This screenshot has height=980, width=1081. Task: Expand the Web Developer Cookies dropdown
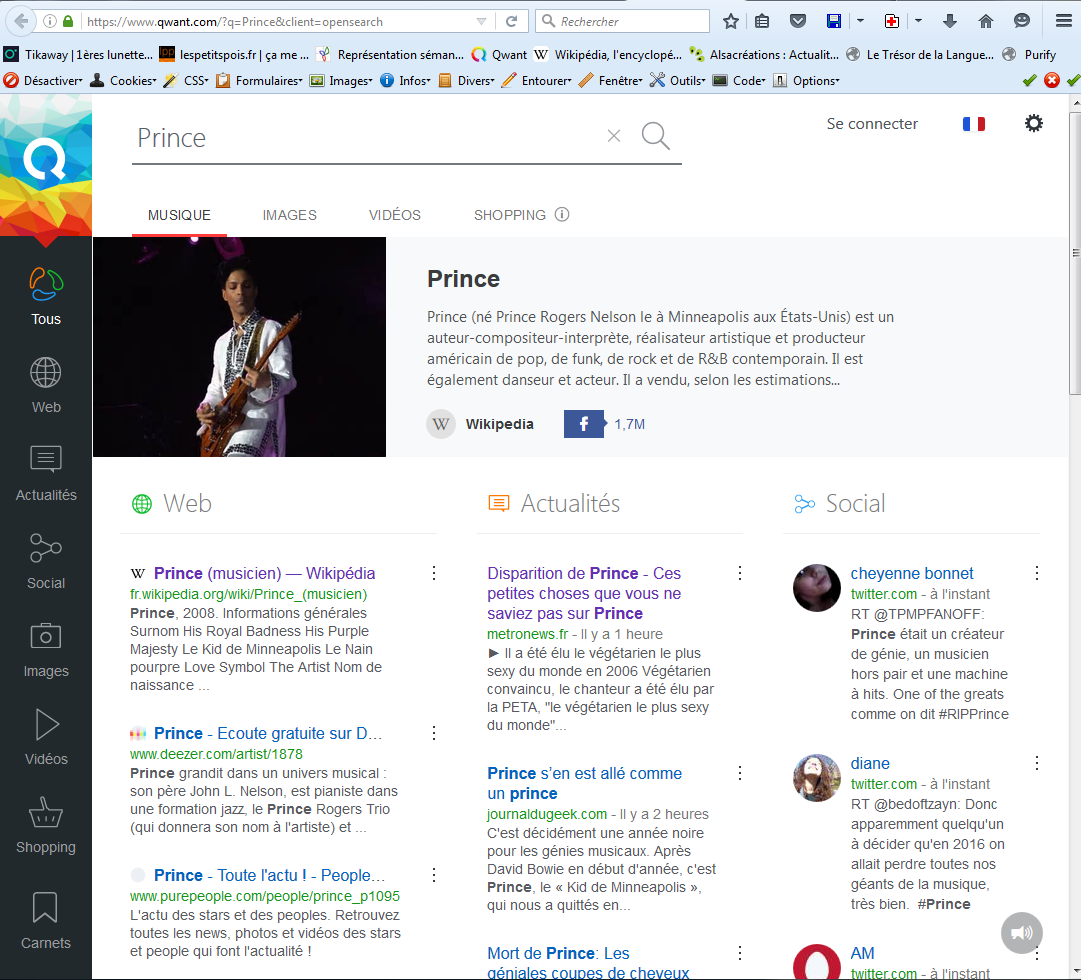pos(124,80)
